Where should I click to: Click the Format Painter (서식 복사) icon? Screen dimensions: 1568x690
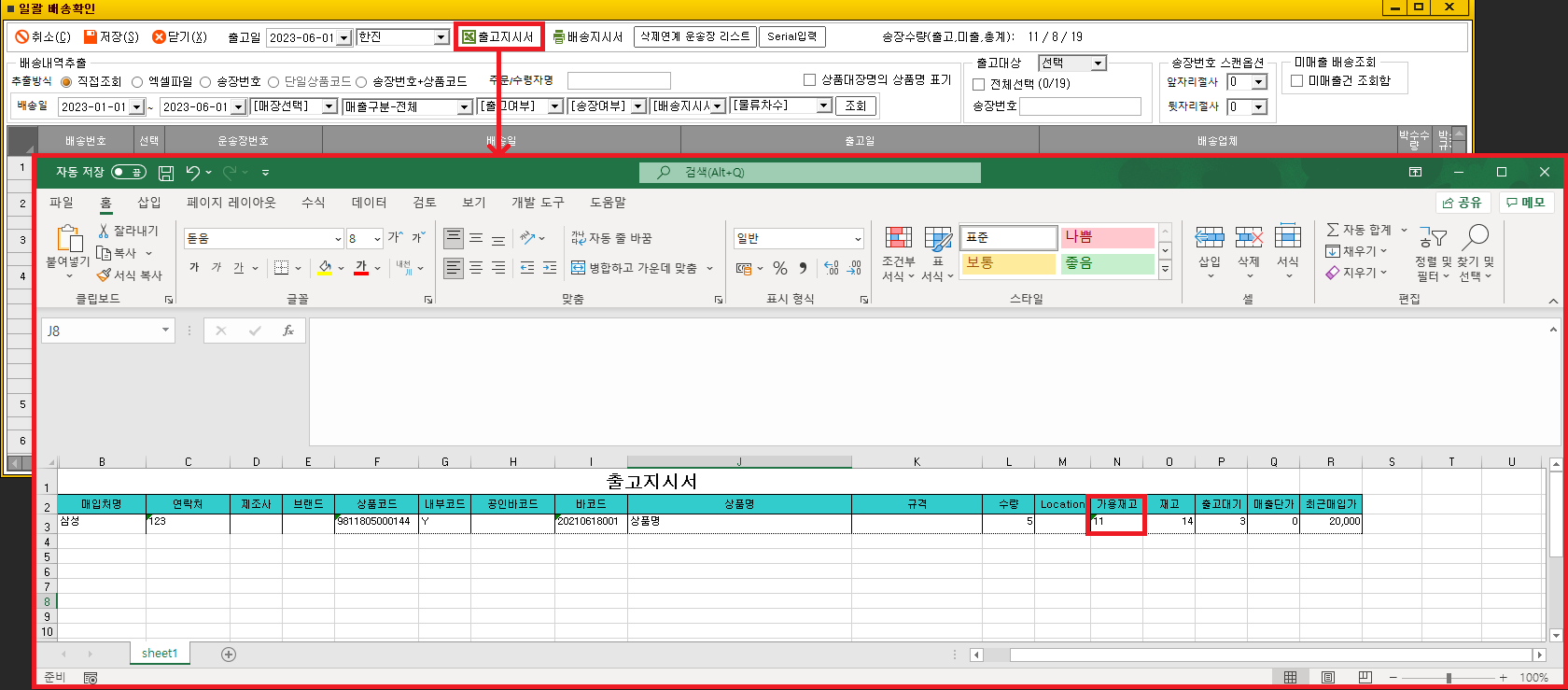coord(105,275)
